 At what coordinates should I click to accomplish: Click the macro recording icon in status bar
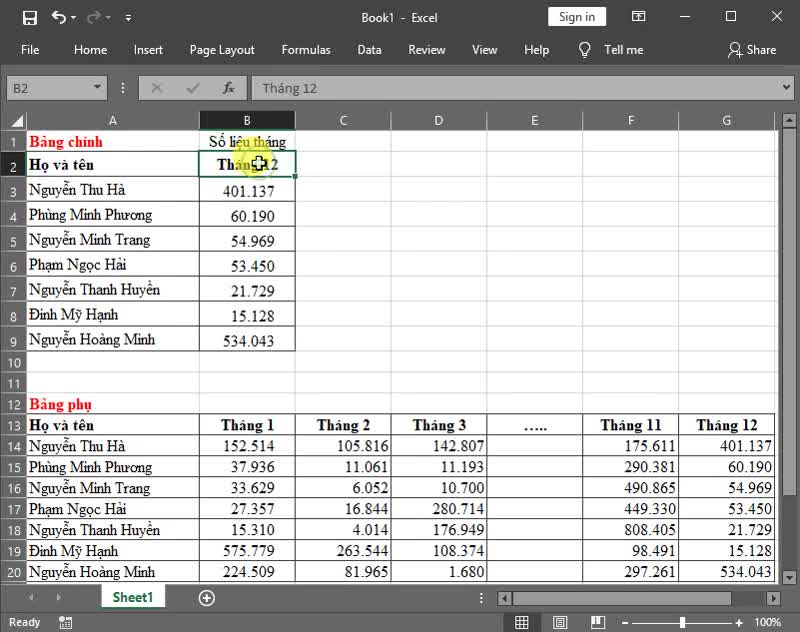[x=65, y=622]
